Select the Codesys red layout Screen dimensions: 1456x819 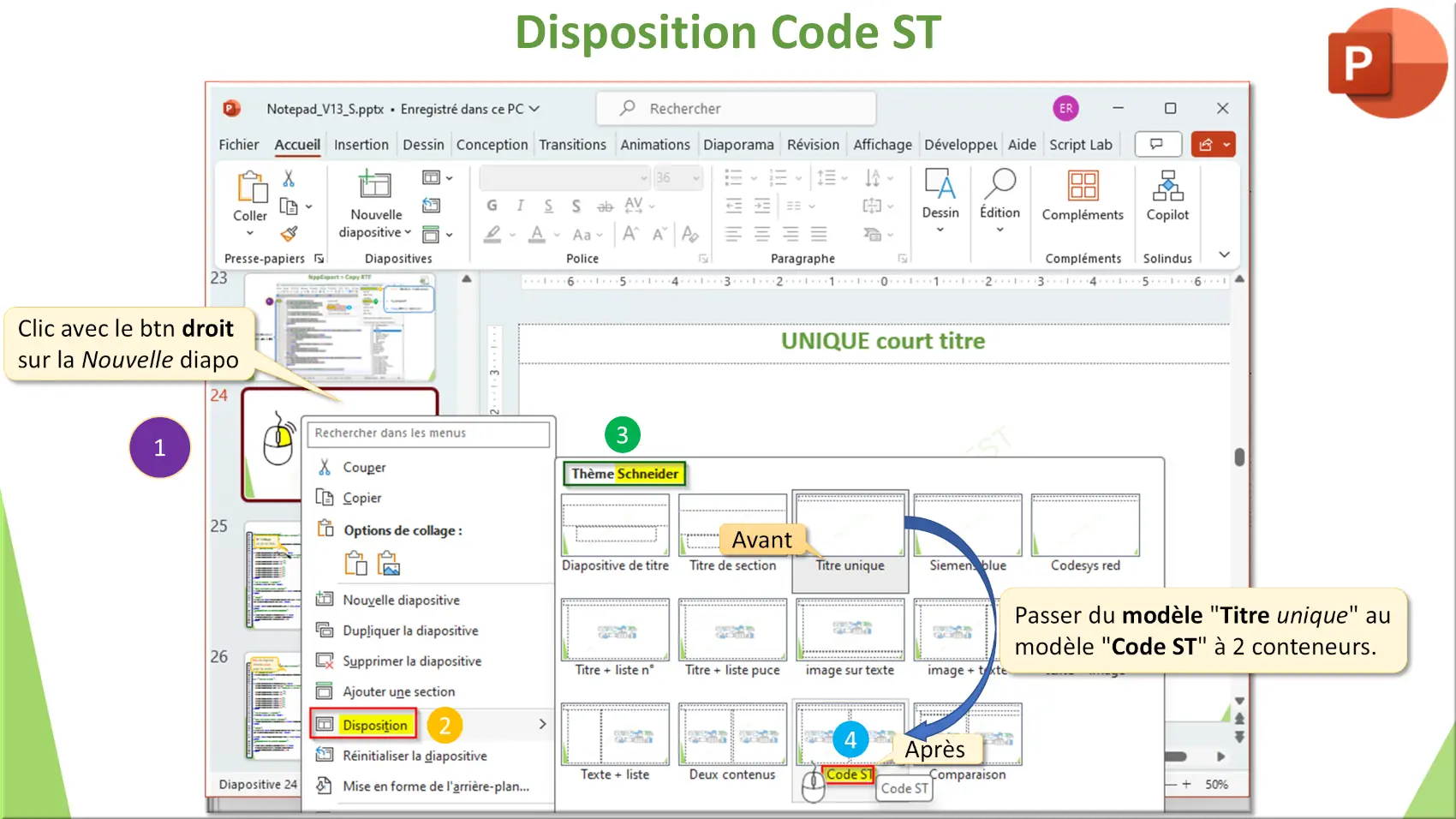coord(1085,533)
